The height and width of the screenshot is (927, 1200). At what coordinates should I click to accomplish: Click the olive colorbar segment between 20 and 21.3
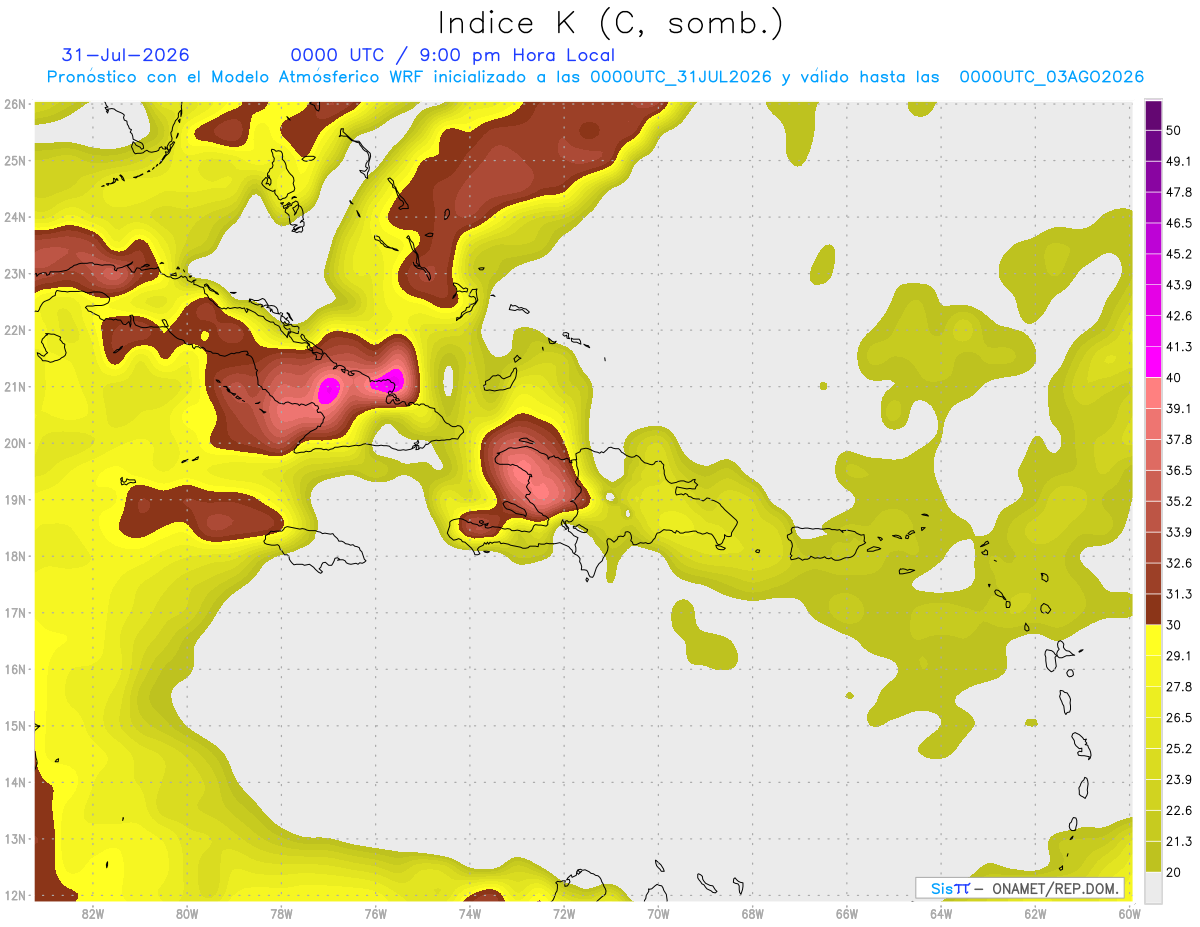click(x=1153, y=856)
